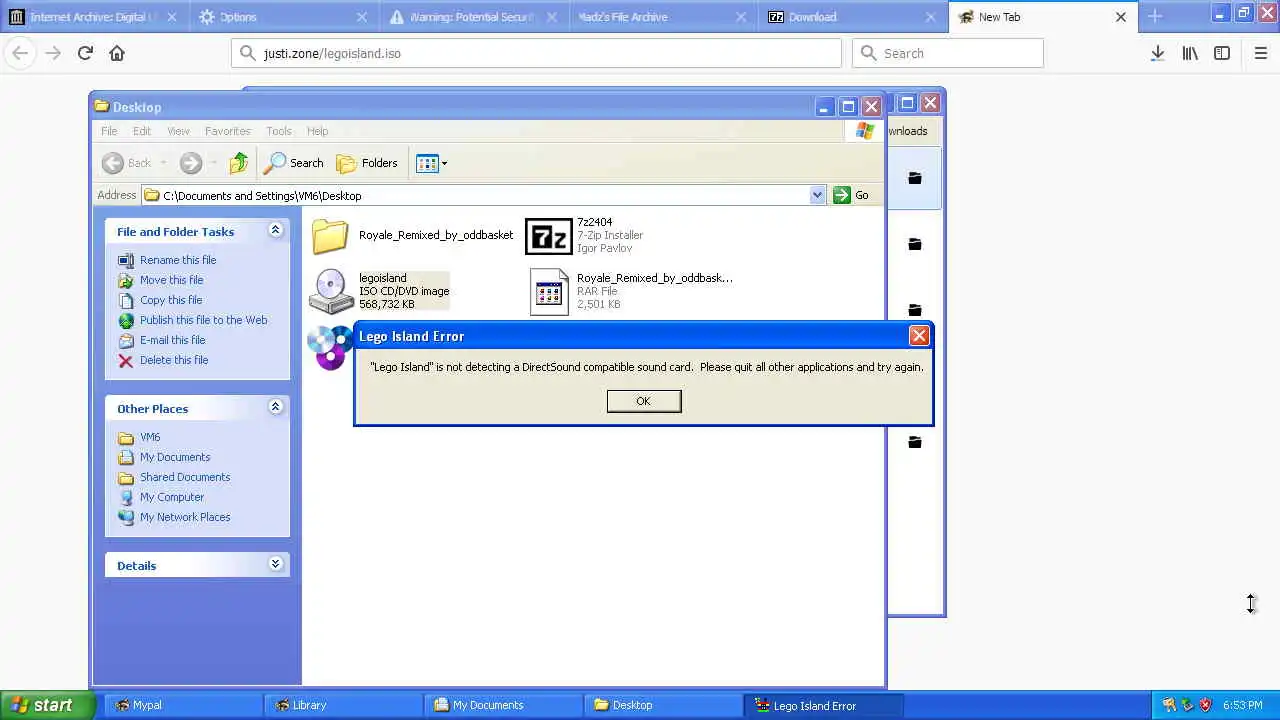Open the browser hamburger menu
This screenshot has height=720, width=1280.
[x=1261, y=53]
